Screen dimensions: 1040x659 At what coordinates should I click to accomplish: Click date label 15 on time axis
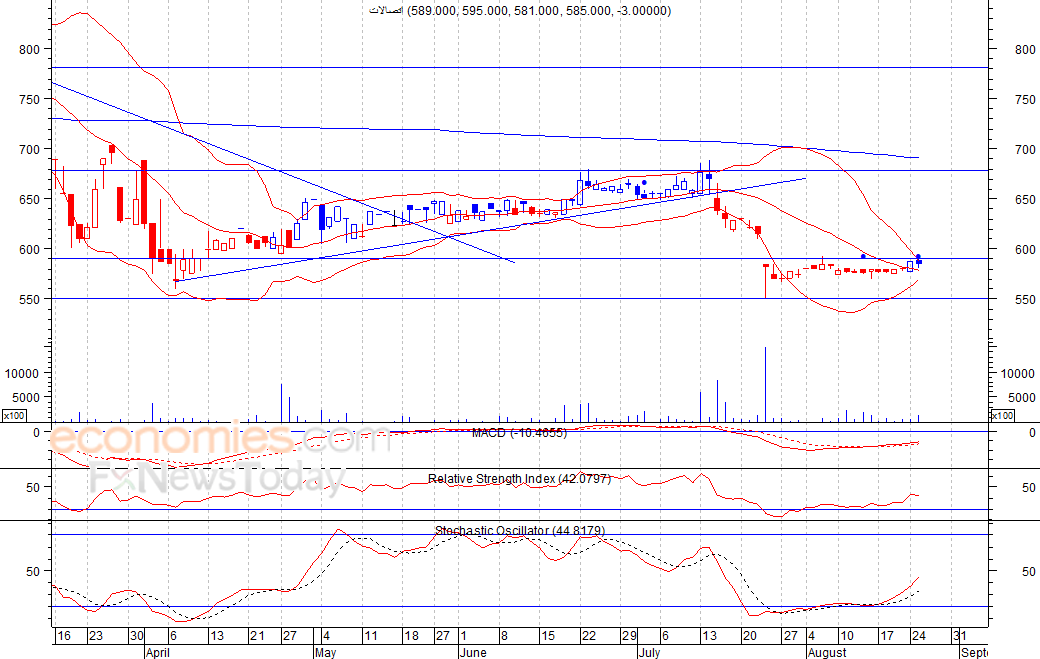point(548,636)
